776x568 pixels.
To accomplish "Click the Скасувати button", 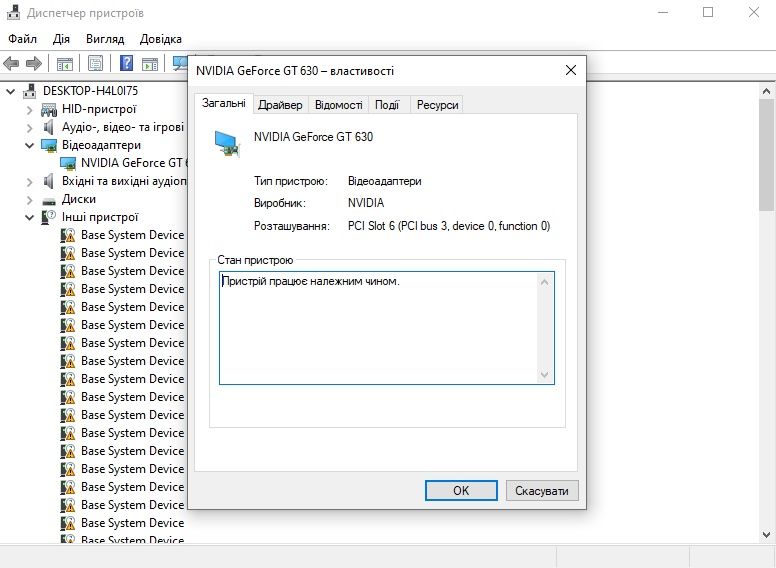I will point(542,490).
